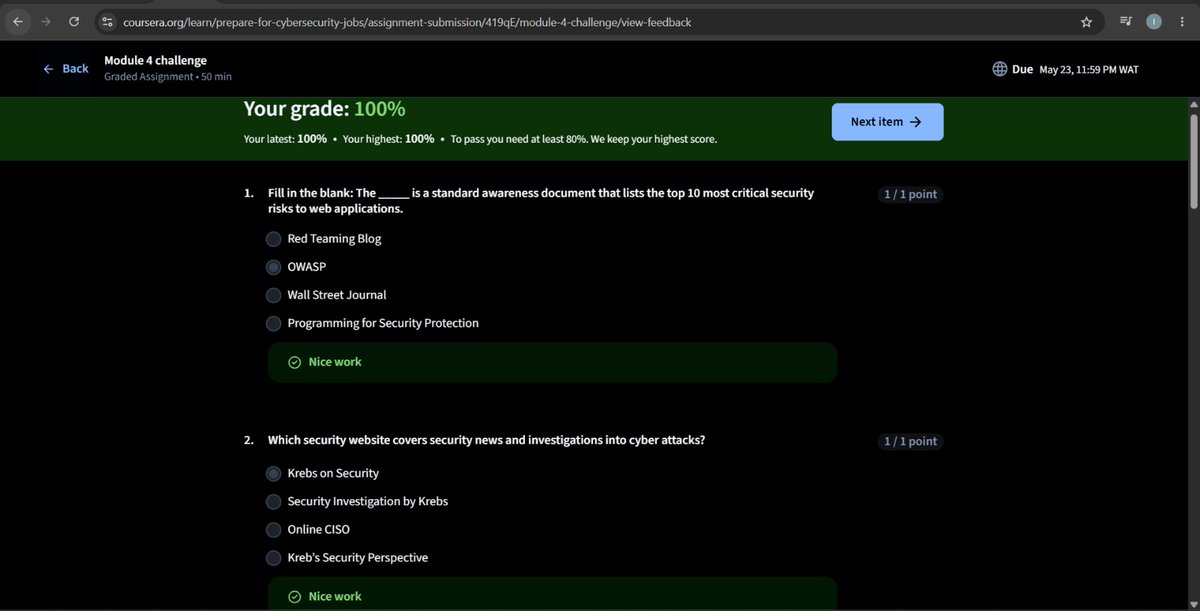Select the Online CISO option
Image resolution: width=1200 pixels, height=611 pixels.
[273, 529]
